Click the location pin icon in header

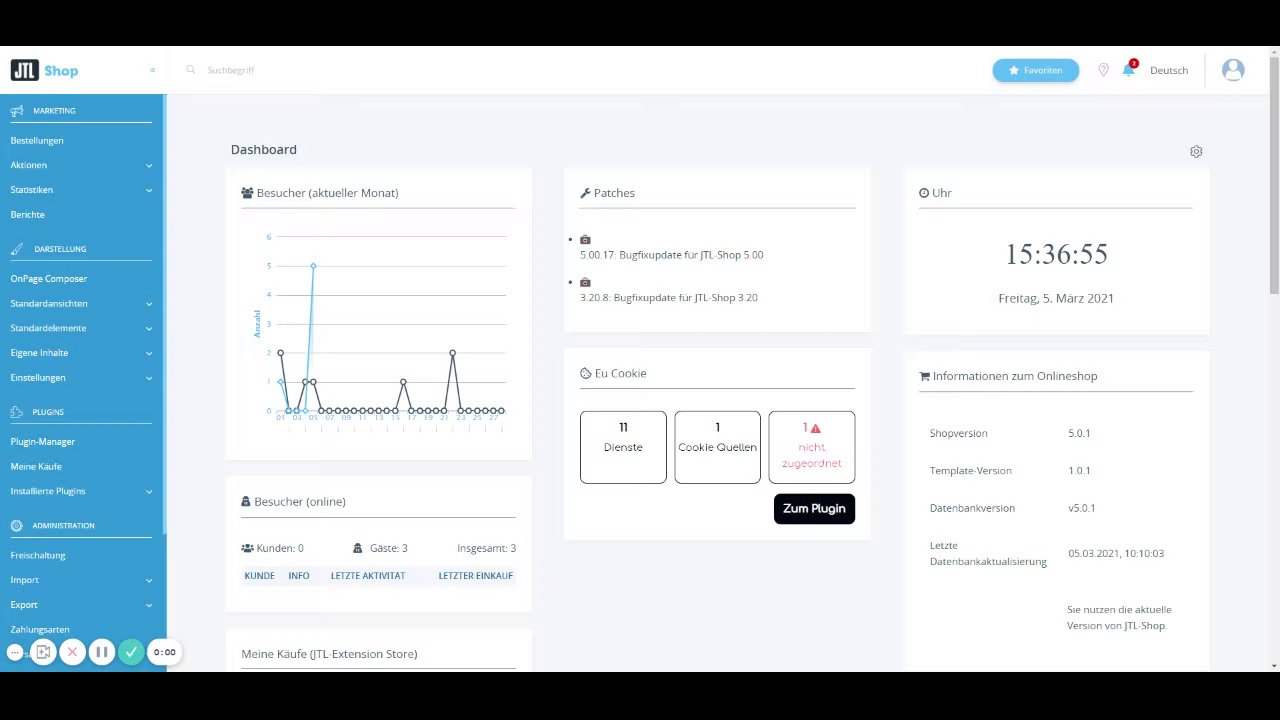1103,70
